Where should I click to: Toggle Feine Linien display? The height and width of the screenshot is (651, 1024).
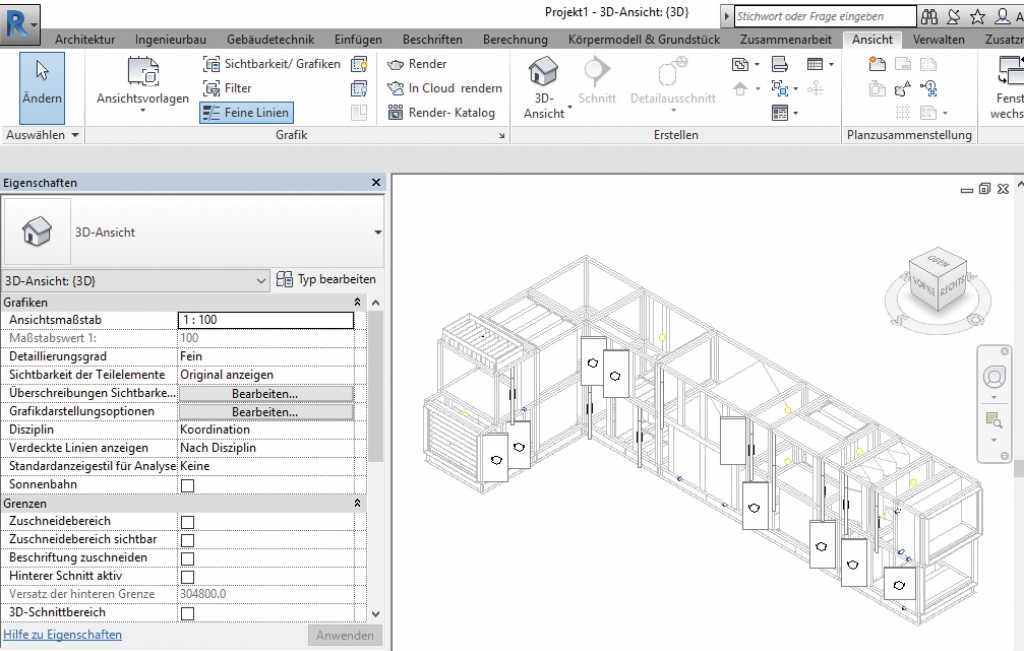pyautogui.click(x=246, y=113)
